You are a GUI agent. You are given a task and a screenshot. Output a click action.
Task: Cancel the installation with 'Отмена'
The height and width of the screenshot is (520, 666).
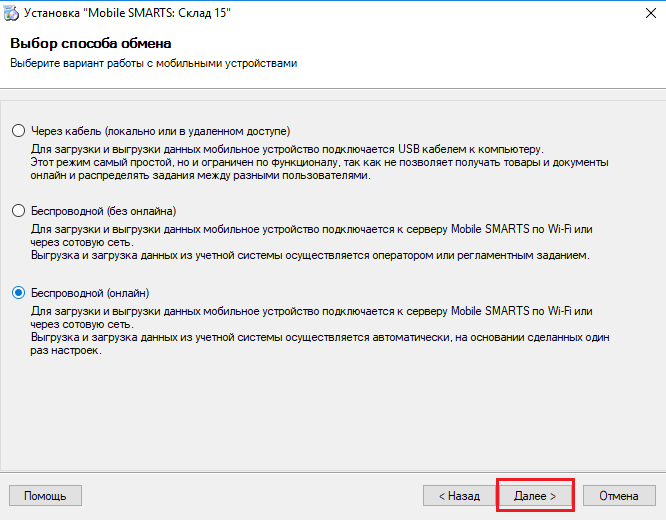pyautogui.click(x=619, y=496)
